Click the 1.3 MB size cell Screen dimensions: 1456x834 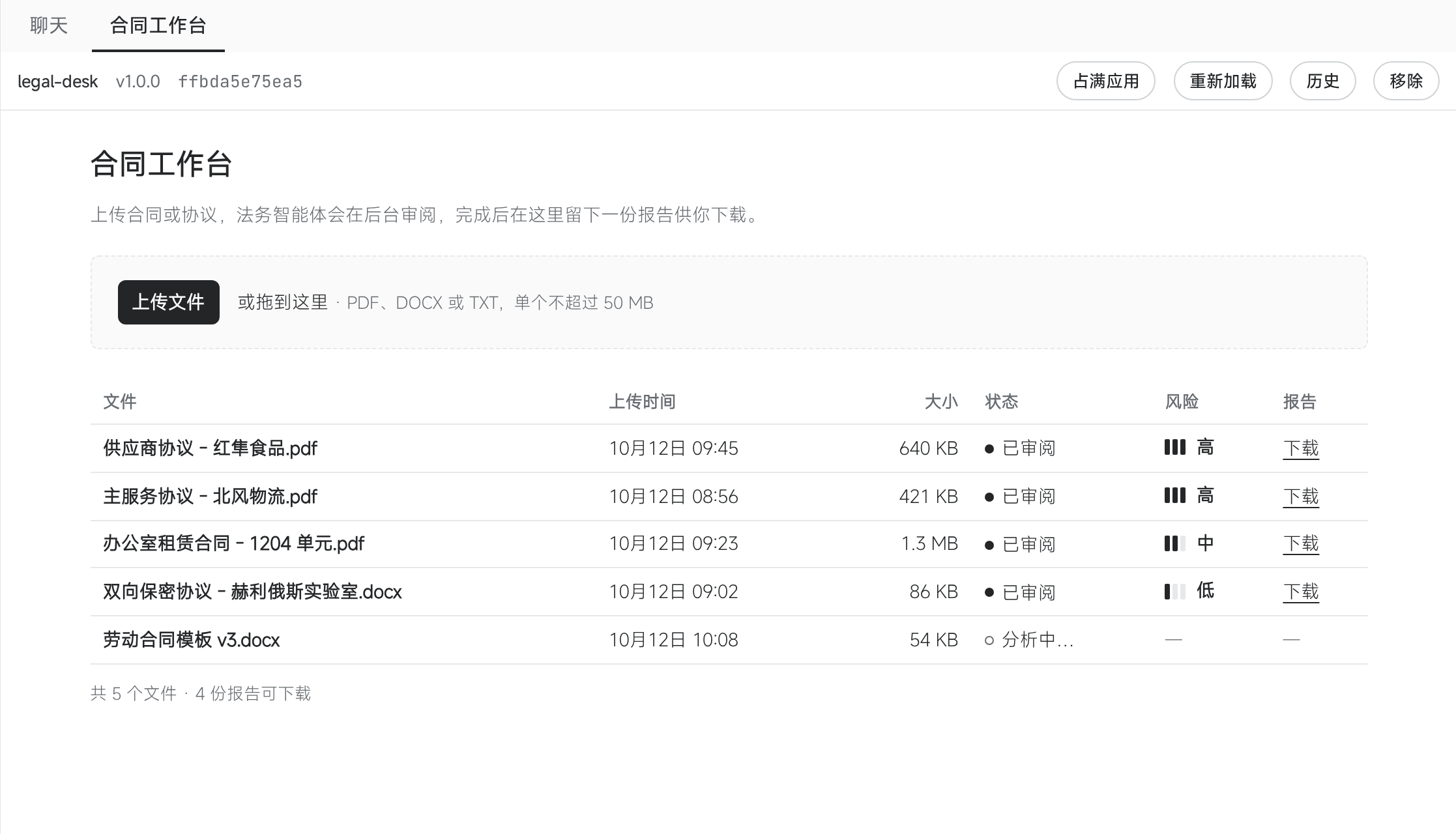point(929,543)
